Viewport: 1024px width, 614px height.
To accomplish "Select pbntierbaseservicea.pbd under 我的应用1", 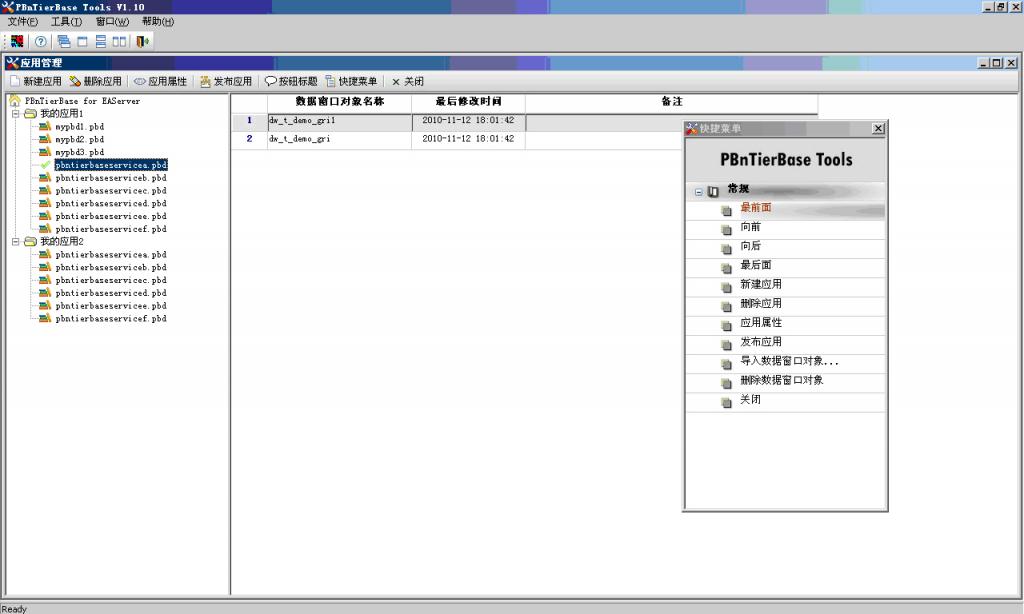I will 111,165.
